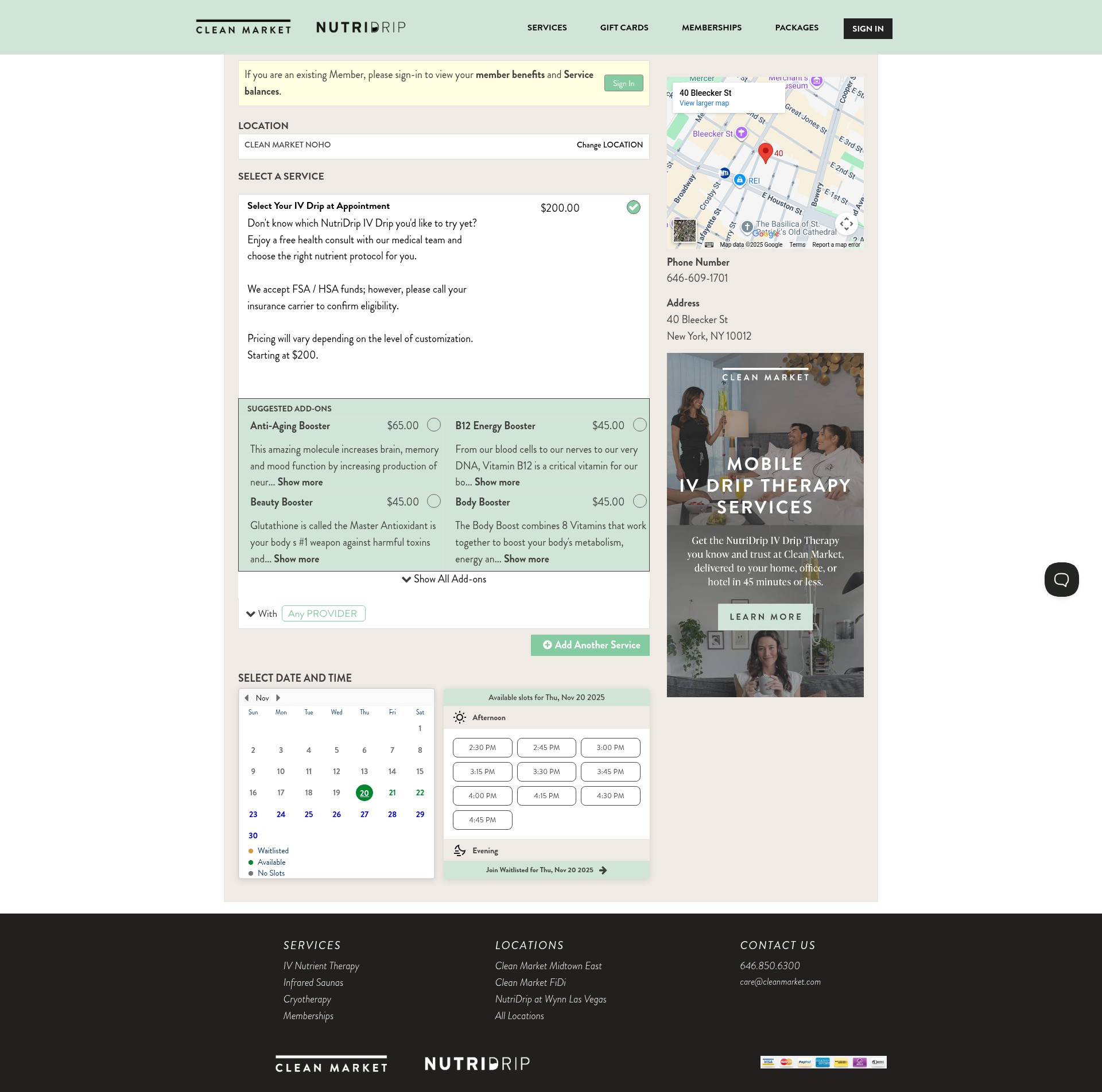Go to the previous calendar month arrow
Viewport: 1102px width, 1092px height.
(x=247, y=698)
